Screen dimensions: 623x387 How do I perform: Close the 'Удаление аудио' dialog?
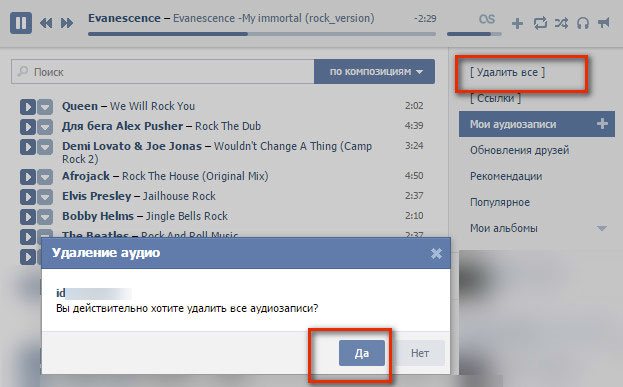[x=436, y=253]
